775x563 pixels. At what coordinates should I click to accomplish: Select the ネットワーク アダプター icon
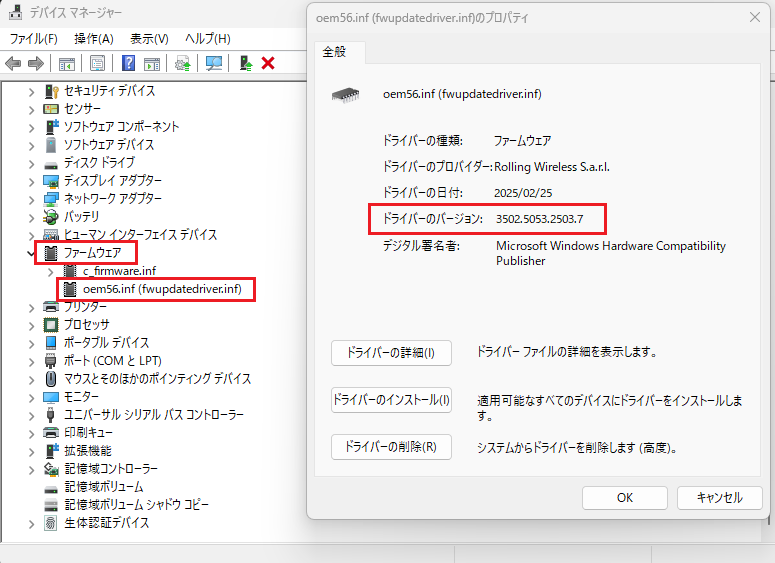(51, 199)
